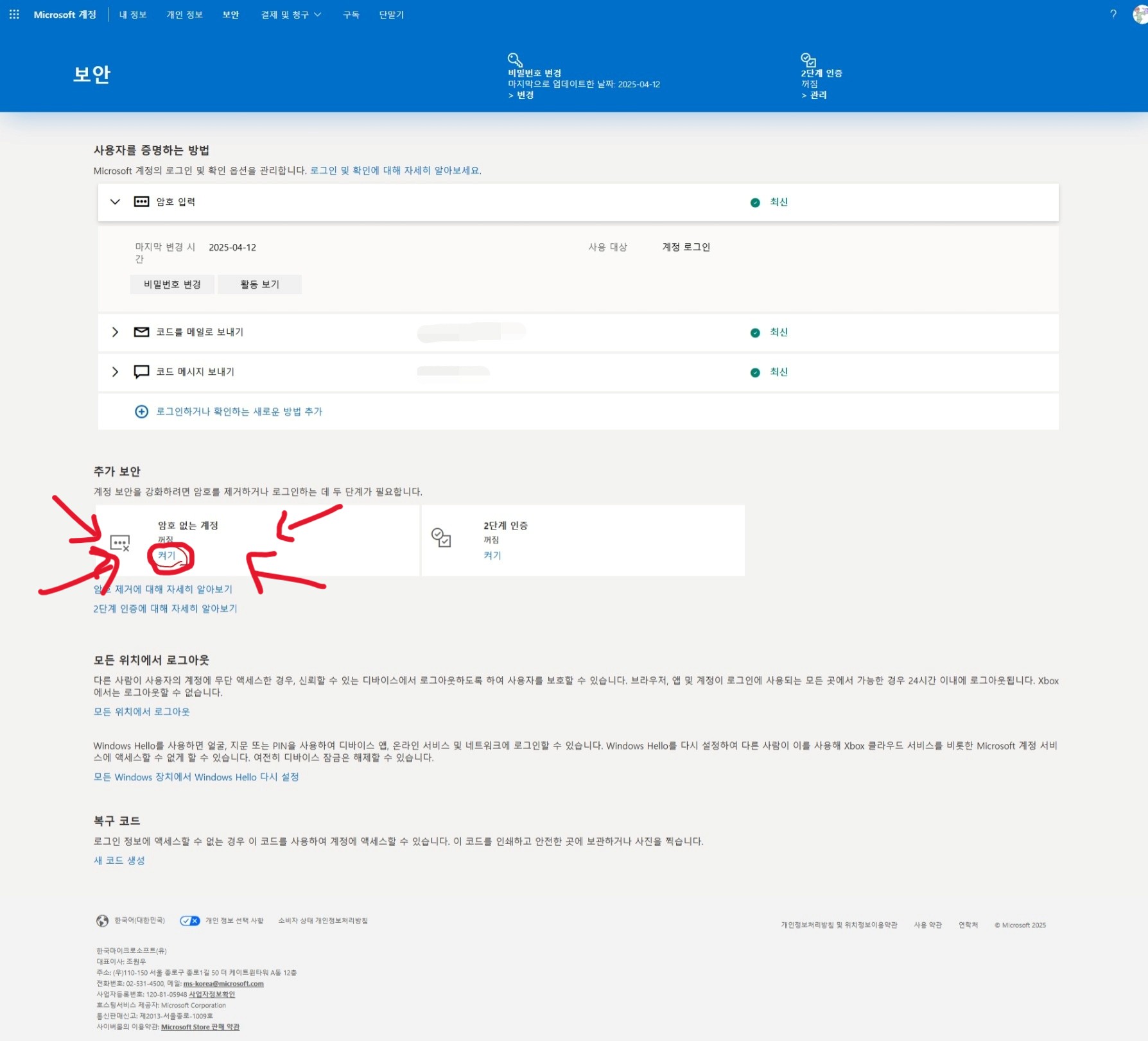Open the 단말기 navigation tab

pos(392,14)
